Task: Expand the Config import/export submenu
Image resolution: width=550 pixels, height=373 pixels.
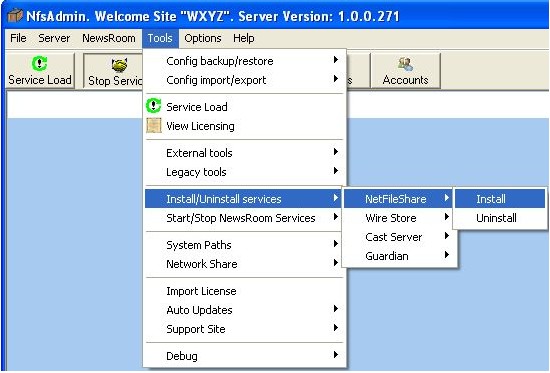Action: (x=243, y=80)
